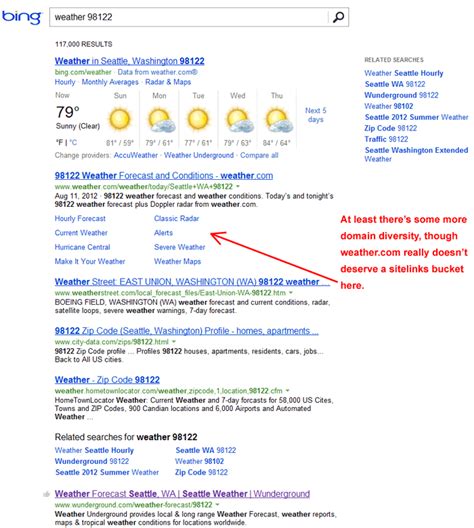
Task: Open 'Weather Street: EAST UNION' result
Action: 192,282
